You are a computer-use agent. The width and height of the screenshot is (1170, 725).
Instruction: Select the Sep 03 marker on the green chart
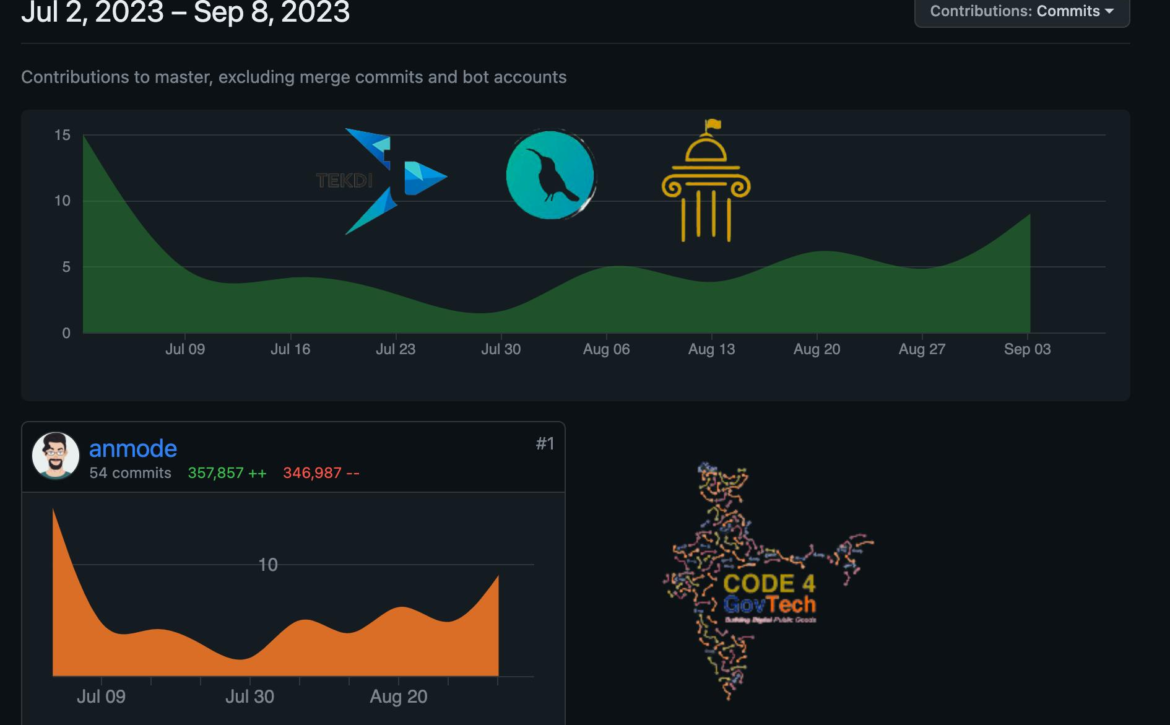[1027, 349]
